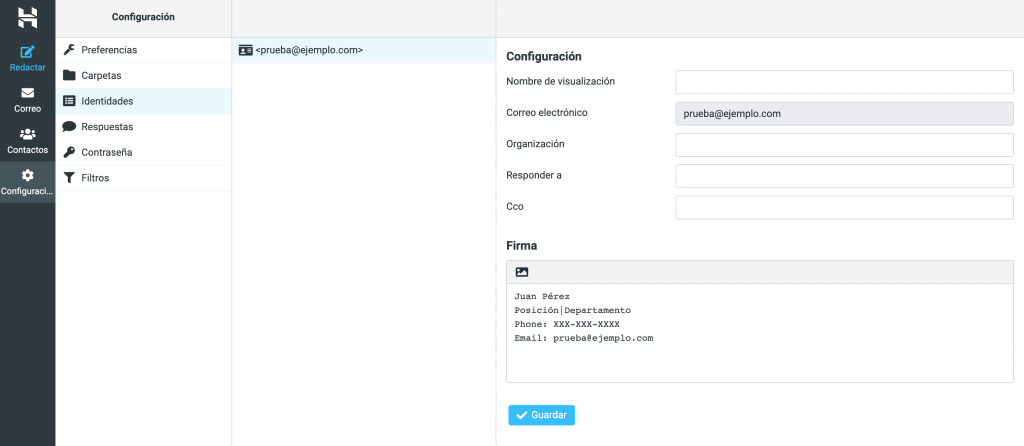1024x446 pixels.
Task: Open the Contraseña settings section
Action: click(107, 152)
